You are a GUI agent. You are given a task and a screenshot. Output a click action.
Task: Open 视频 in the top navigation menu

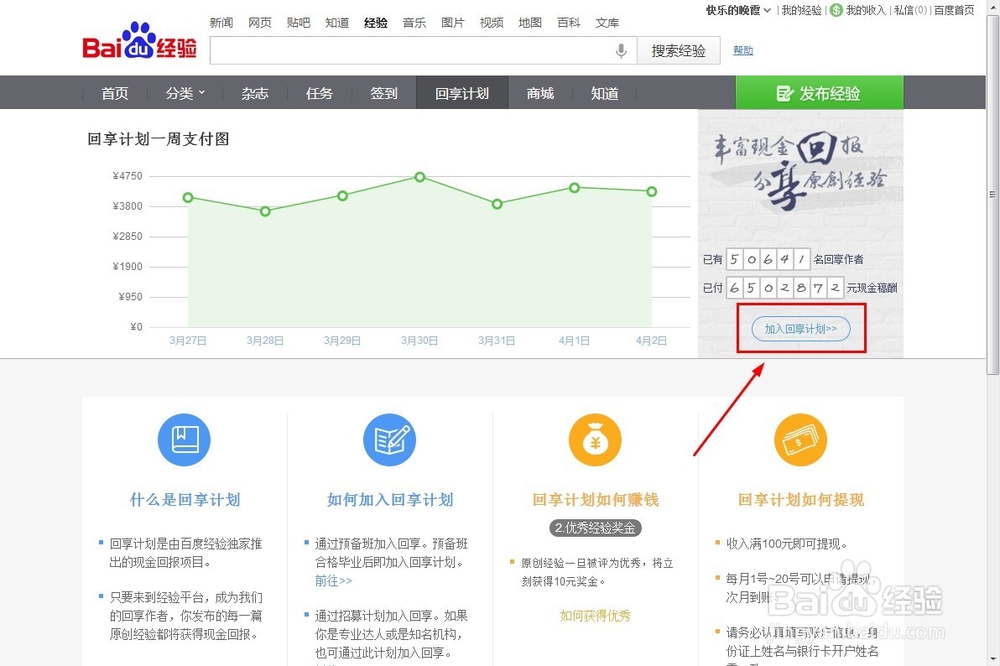point(491,22)
